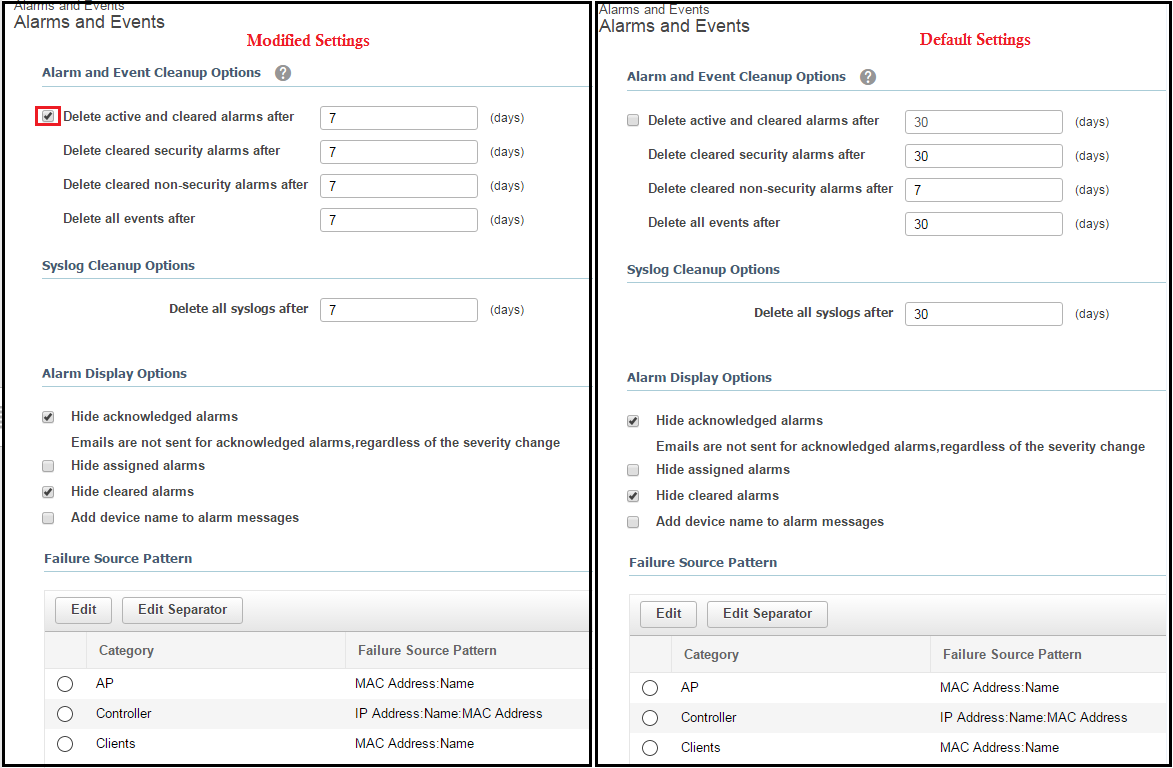Click Cleanup Options help icon in Default Settings

pos(868,77)
